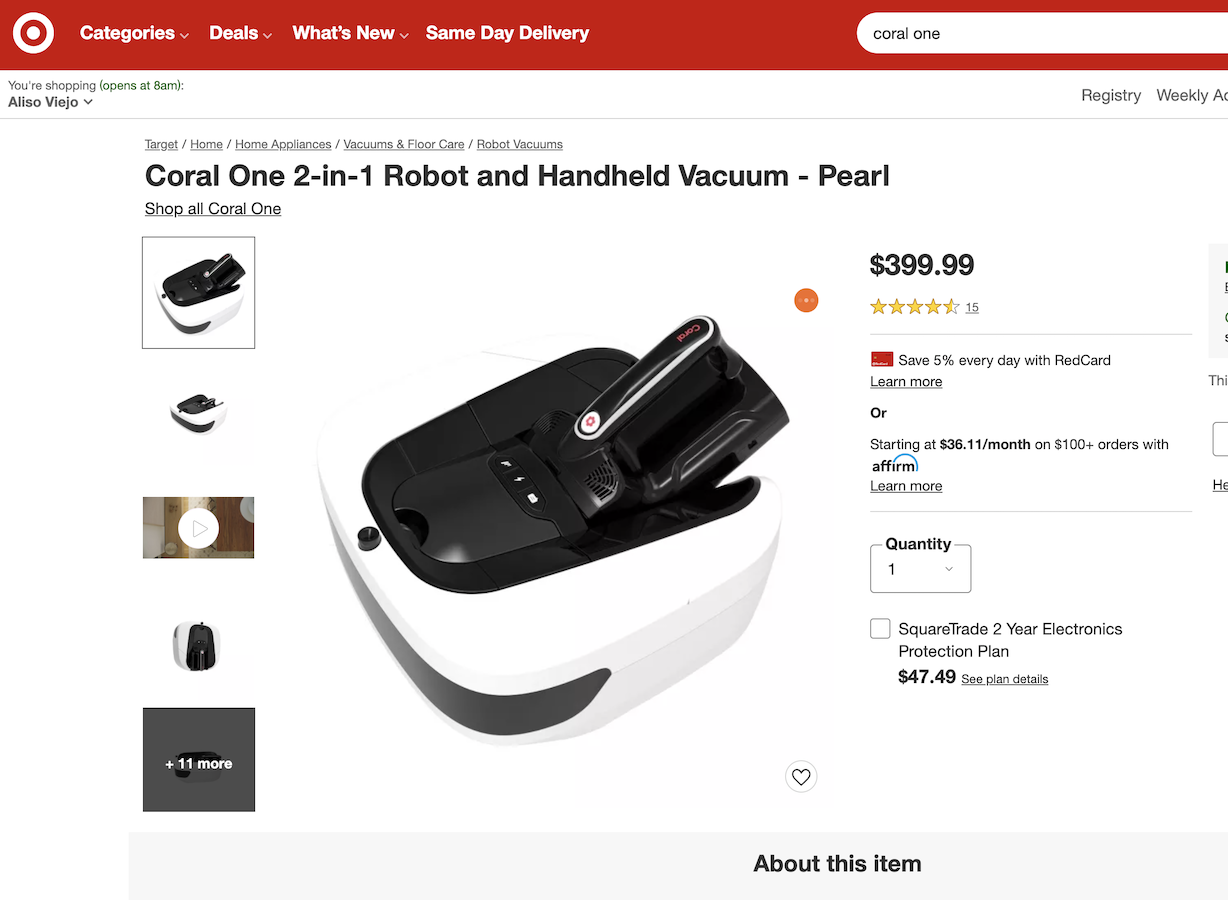The image size is (1228, 900).
Task: Play the product video thumbnail
Action: click(199, 528)
